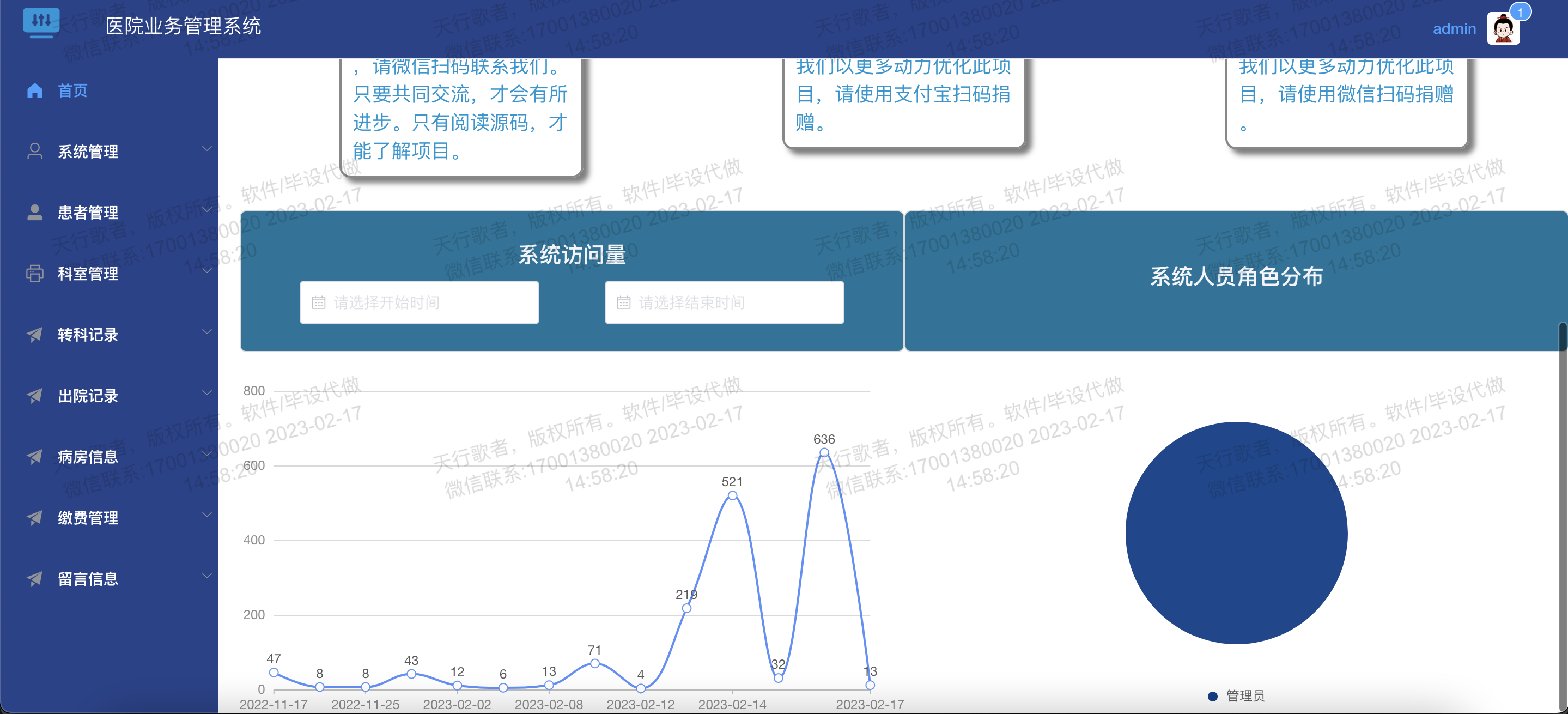Click the home icon in the sidebar

pos(35,90)
